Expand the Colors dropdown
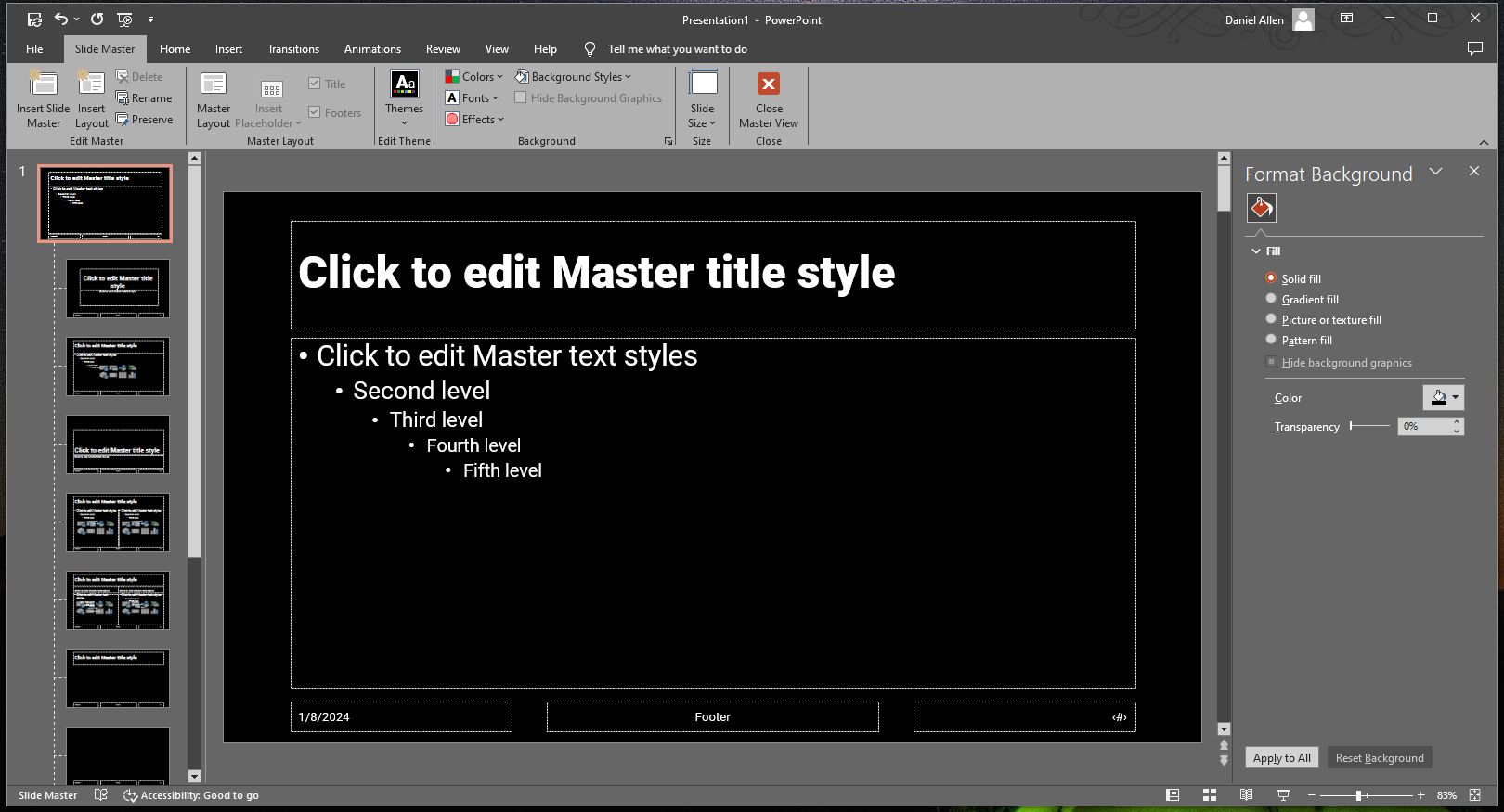1504x812 pixels. pyautogui.click(x=474, y=77)
